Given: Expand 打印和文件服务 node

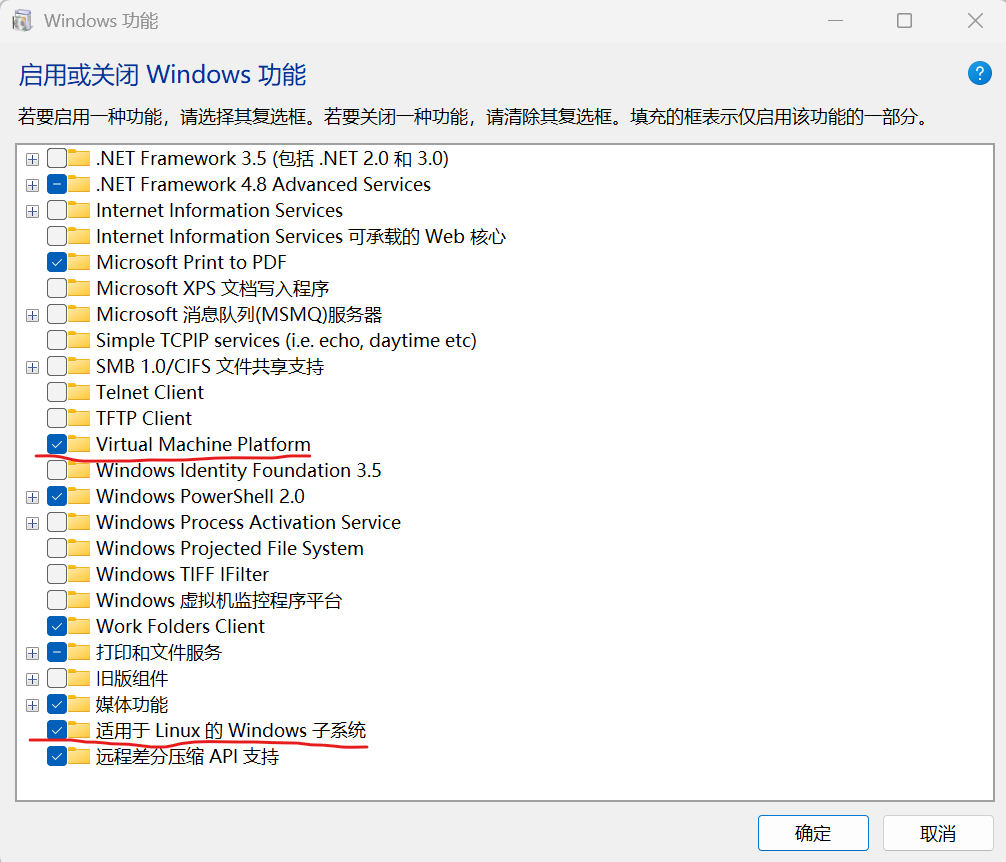Looking at the screenshot, I should pos(32,654).
